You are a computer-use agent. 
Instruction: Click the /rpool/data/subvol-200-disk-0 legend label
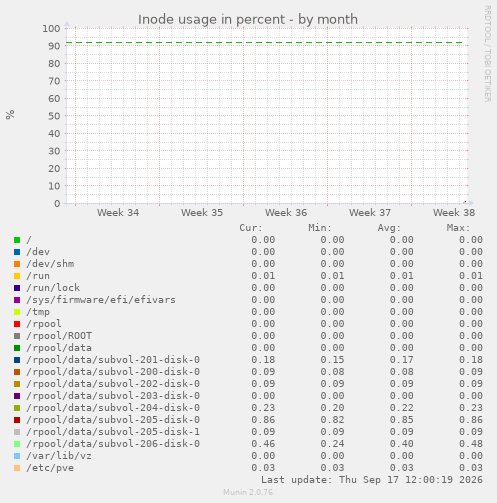[113, 372]
